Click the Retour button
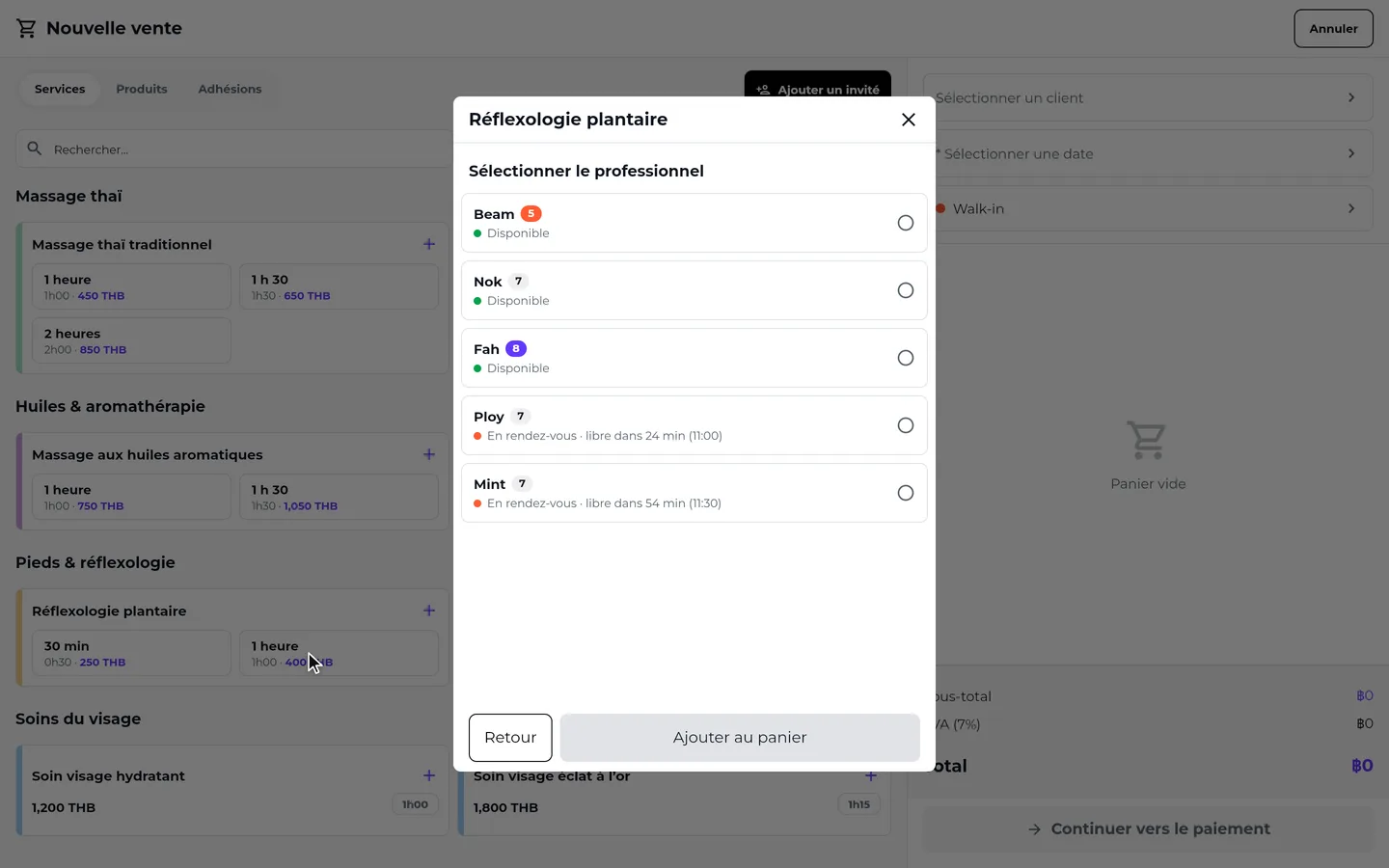The image size is (1389, 868). click(510, 738)
